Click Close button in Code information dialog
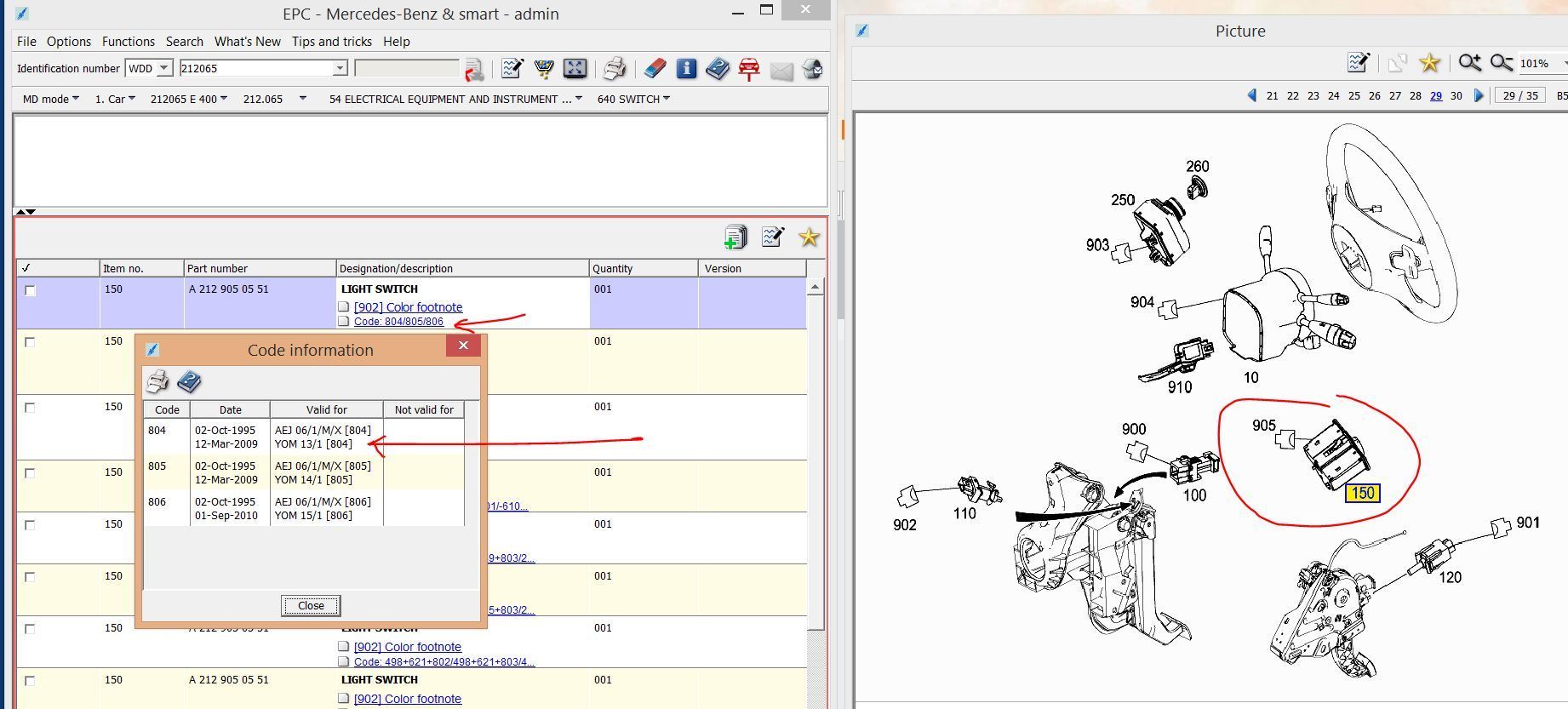 pos(311,605)
